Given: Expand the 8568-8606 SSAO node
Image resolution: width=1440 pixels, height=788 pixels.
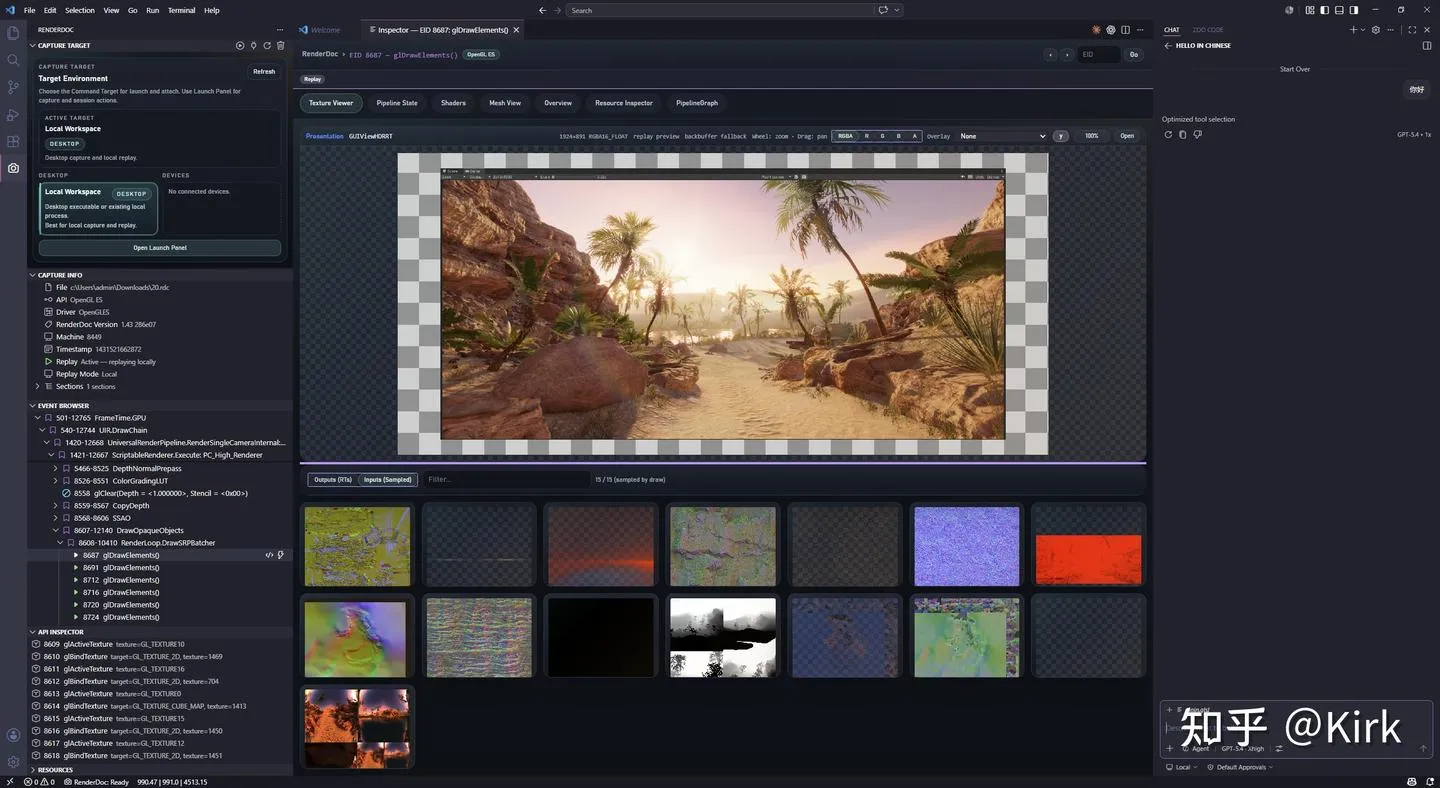Looking at the screenshot, I should point(56,518).
